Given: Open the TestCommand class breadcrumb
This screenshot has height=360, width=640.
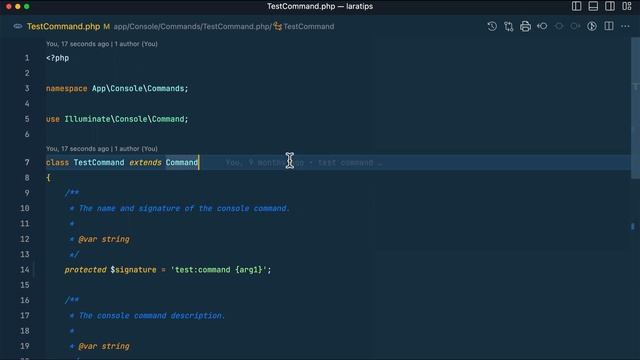Looking at the screenshot, I should point(309,27).
